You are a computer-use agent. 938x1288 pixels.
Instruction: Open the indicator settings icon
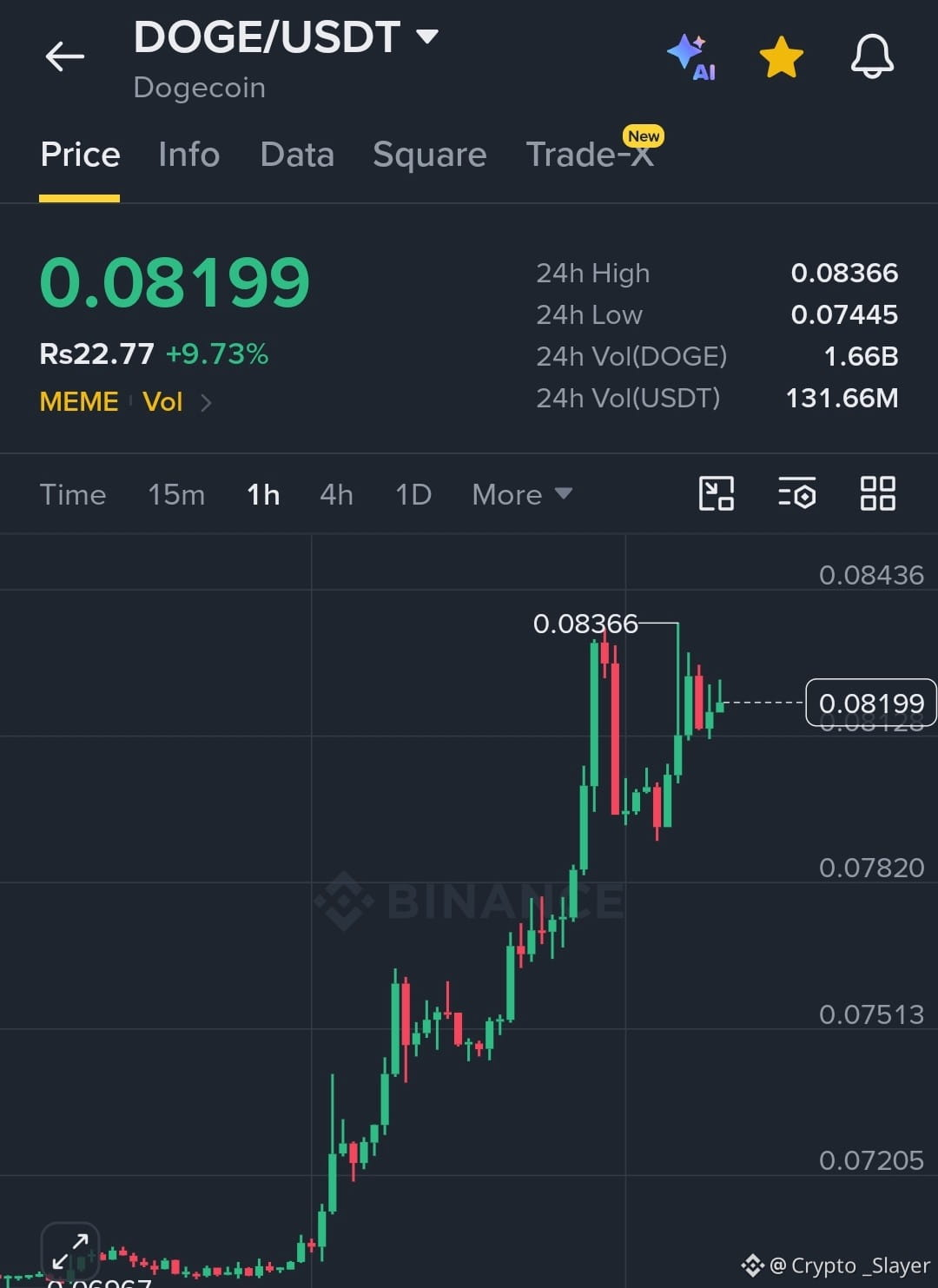(x=796, y=493)
